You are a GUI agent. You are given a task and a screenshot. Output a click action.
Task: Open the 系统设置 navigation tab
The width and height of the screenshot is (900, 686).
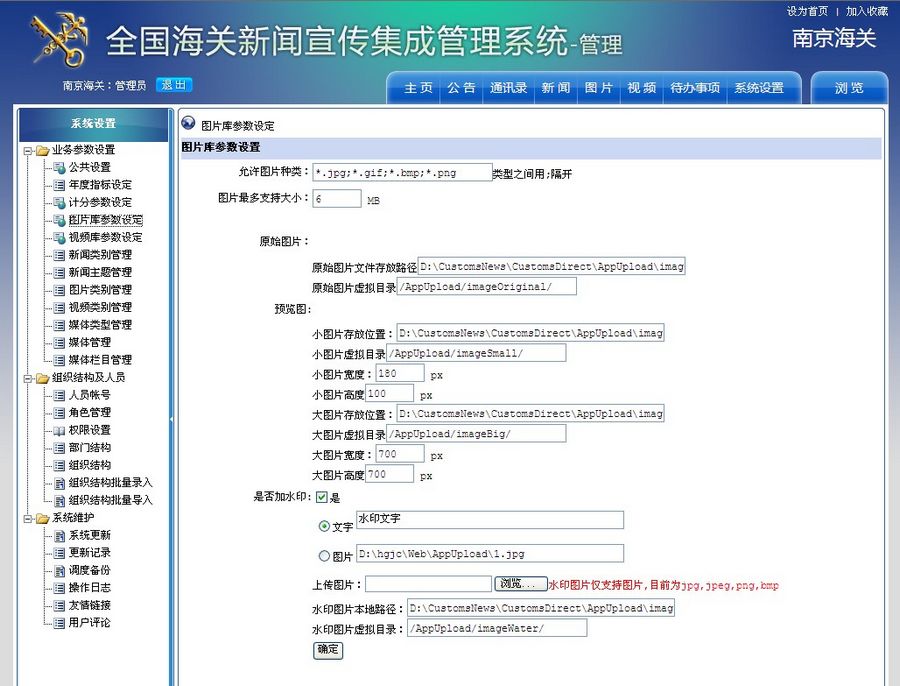point(759,88)
